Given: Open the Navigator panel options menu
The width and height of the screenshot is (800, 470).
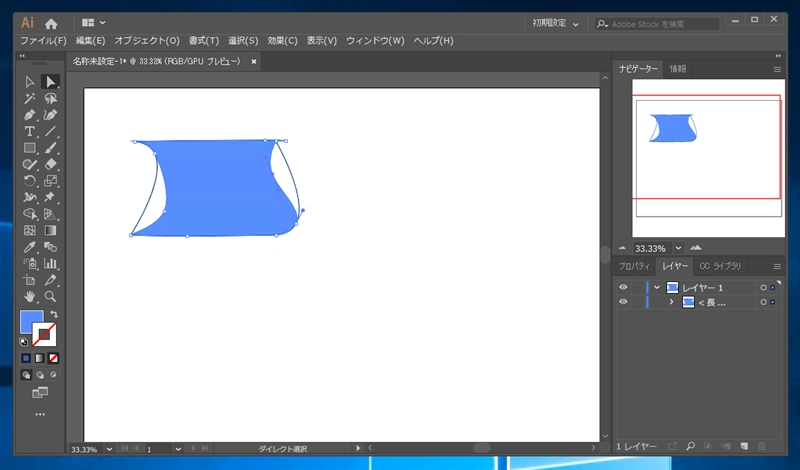Looking at the screenshot, I should [777, 69].
